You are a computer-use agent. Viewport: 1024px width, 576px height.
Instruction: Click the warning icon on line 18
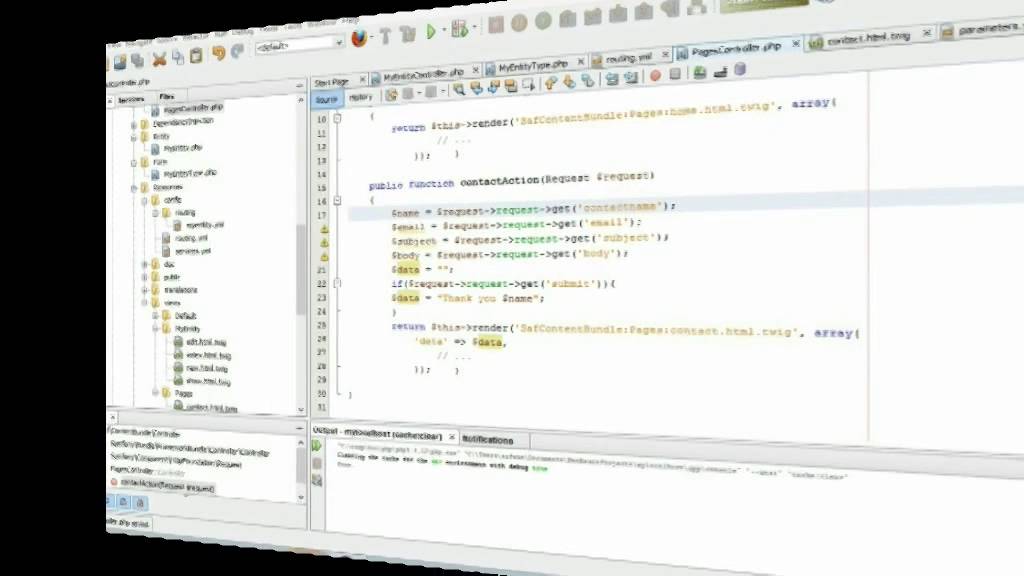(x=324, y=229)
